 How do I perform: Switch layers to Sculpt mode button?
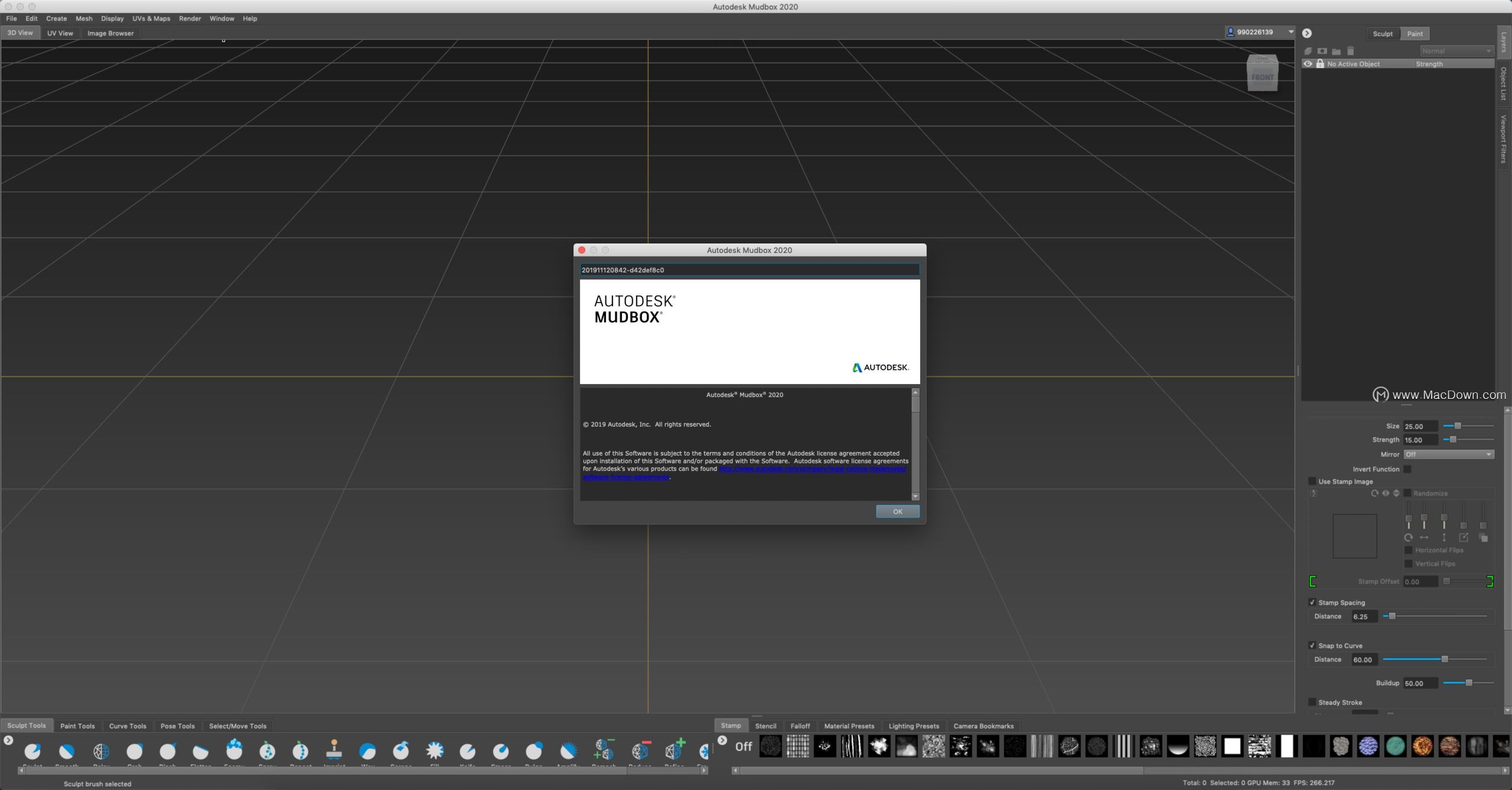coord(1383,34)
